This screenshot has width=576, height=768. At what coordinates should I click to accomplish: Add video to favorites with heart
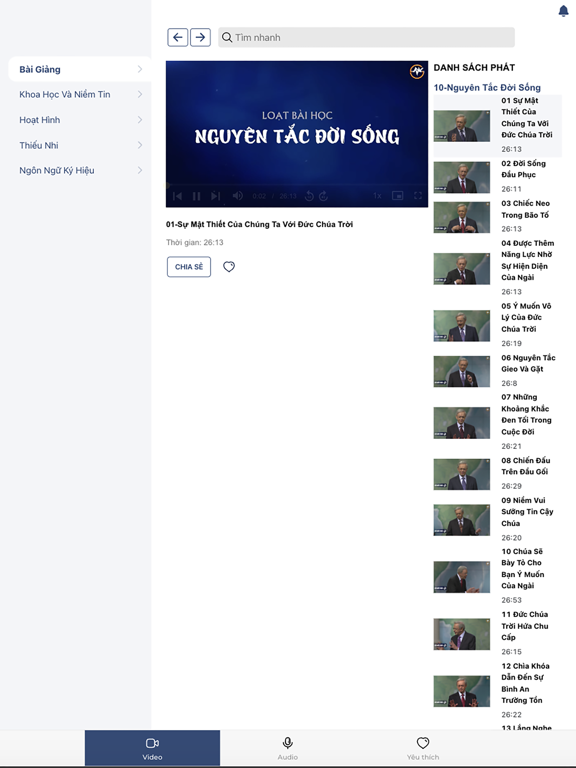pos(229,266)
